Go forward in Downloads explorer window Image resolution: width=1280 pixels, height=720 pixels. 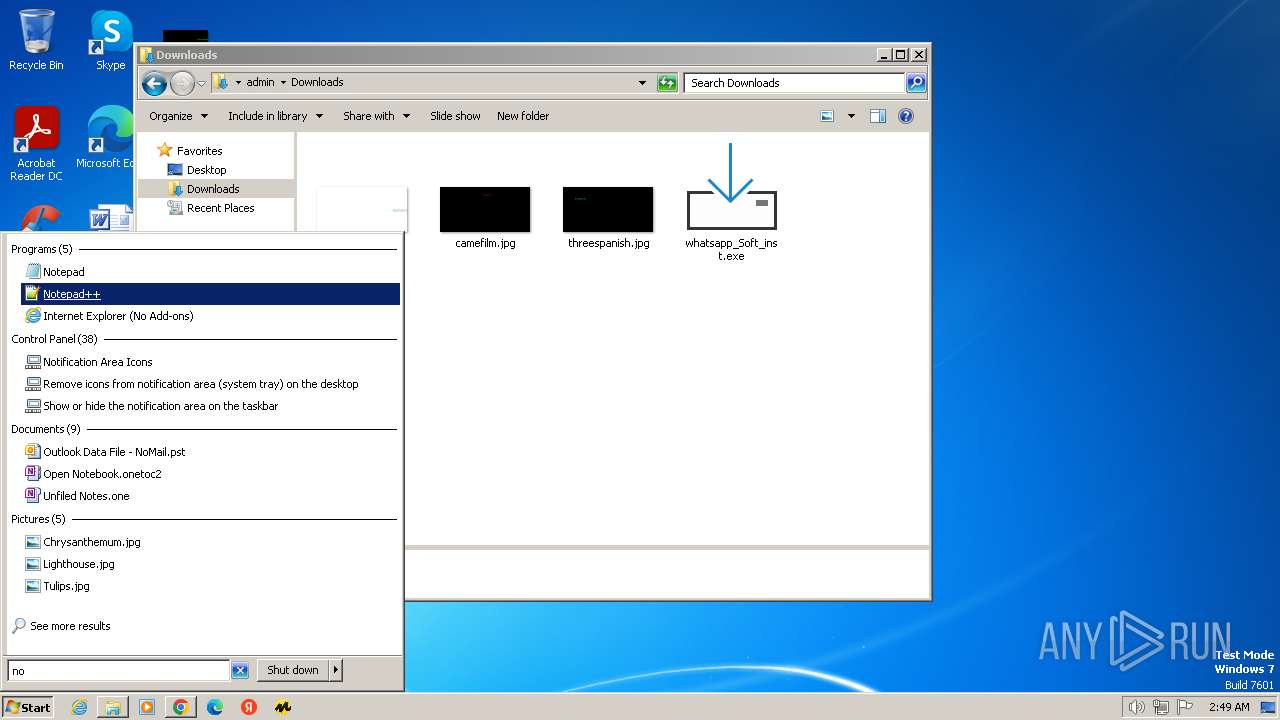tap(182, 83)
